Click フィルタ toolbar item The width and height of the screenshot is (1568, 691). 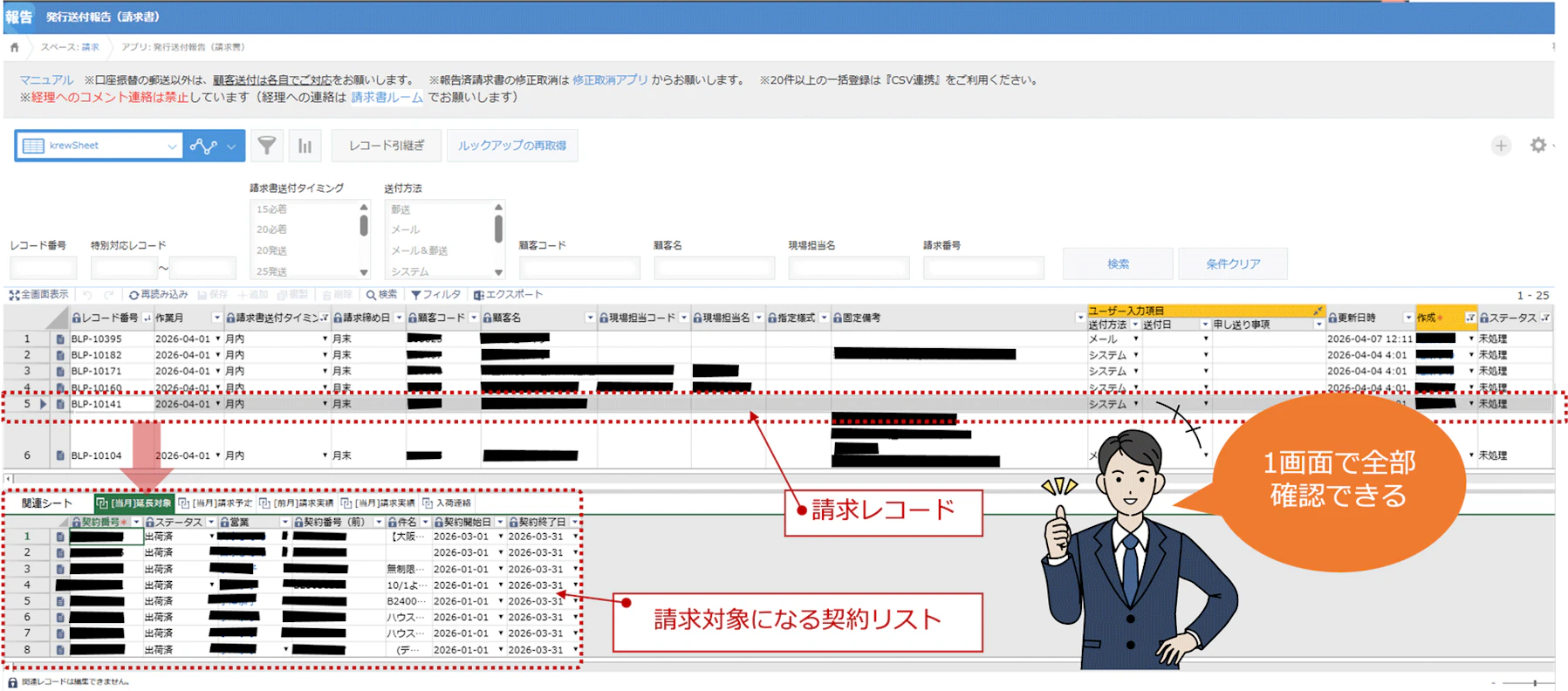point(435,295)
